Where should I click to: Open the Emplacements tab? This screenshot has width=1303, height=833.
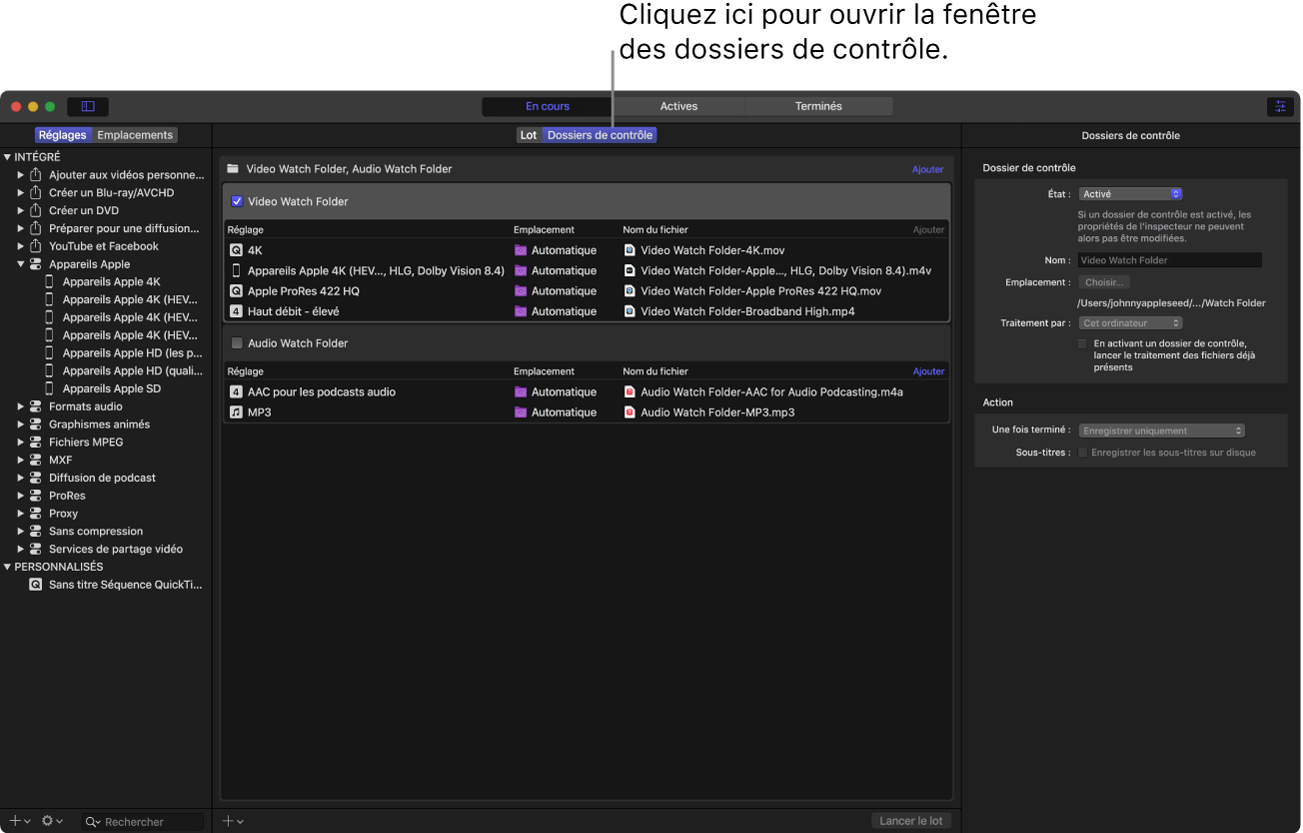coord(135,134)
